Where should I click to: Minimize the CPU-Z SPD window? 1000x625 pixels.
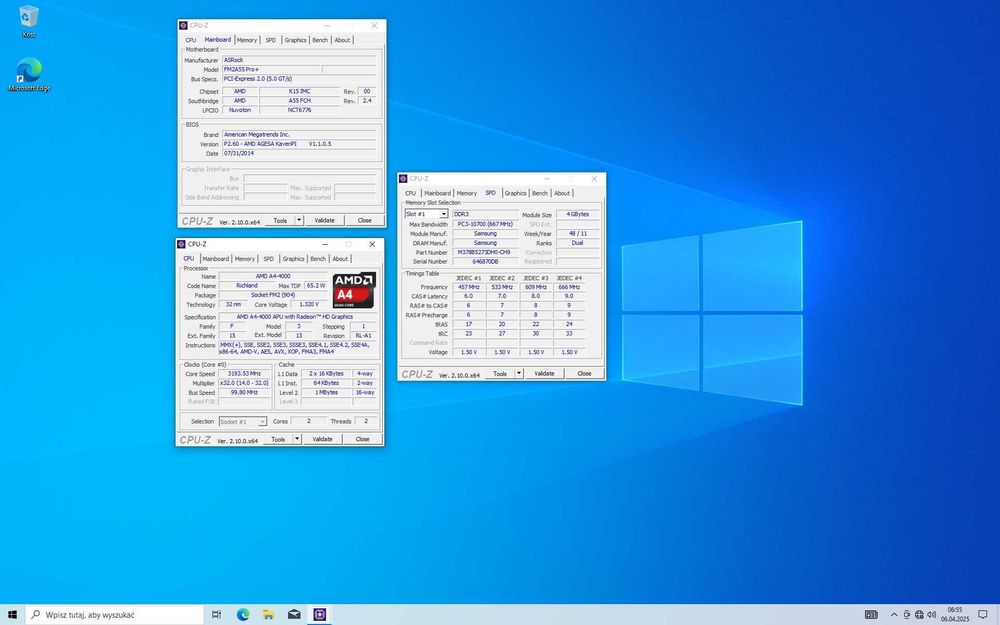[x=547, y=179]
